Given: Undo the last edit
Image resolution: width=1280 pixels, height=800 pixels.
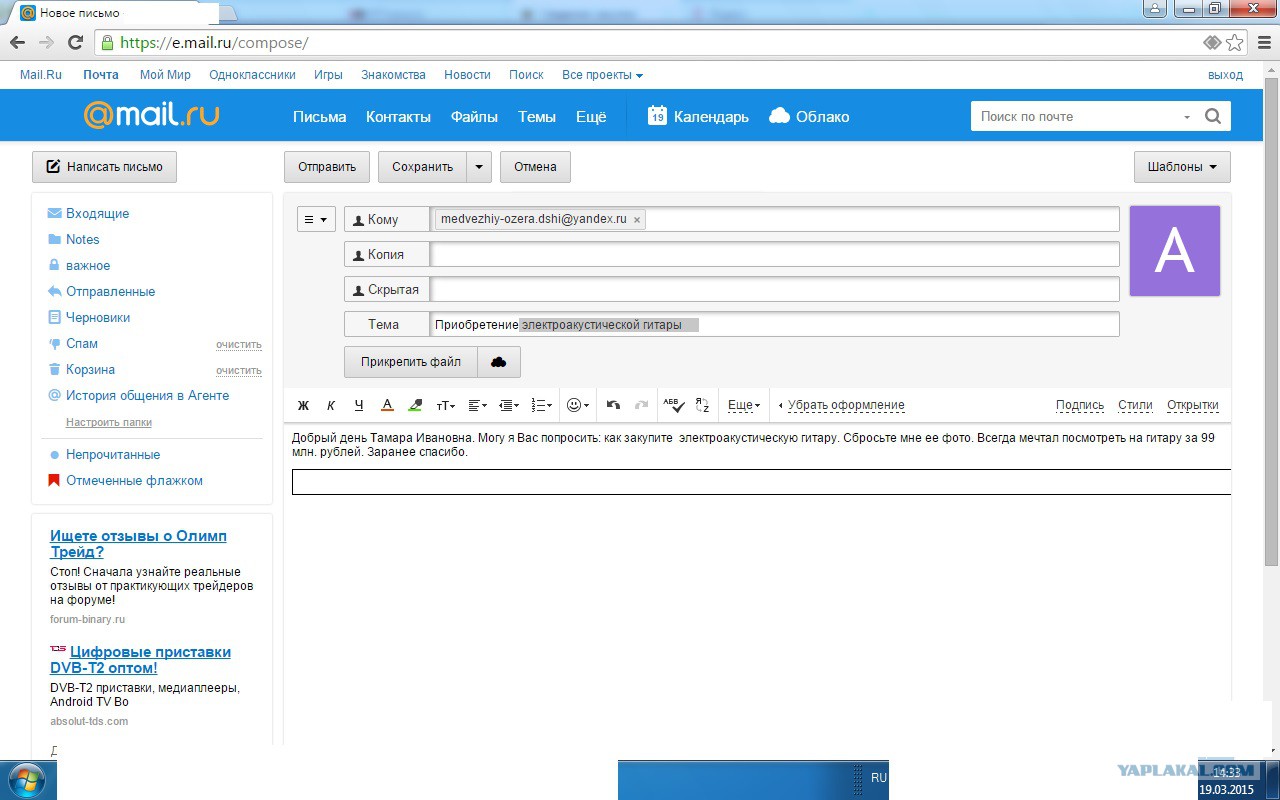Looking at the screenshot, I should 614,406.
